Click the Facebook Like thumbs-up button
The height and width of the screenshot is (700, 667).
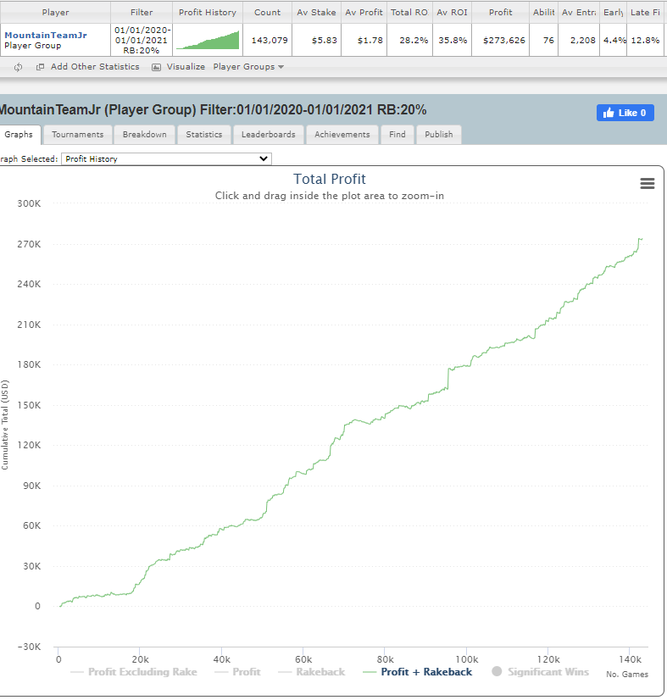point(625,112)
